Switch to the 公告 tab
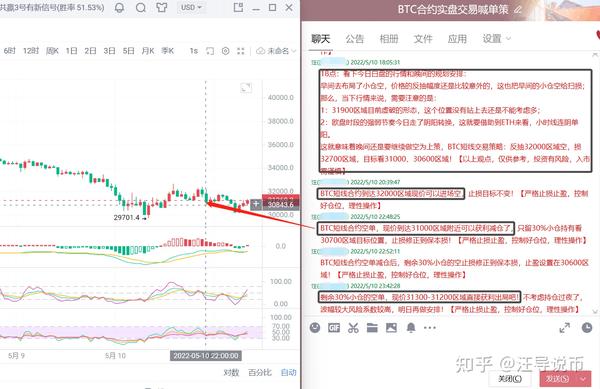The image size is (600, 389). 355,39
